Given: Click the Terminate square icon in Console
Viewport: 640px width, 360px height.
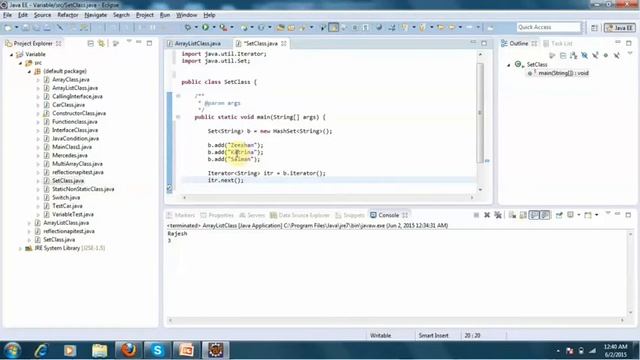Looking at the screenshot, I should [476, 215].
